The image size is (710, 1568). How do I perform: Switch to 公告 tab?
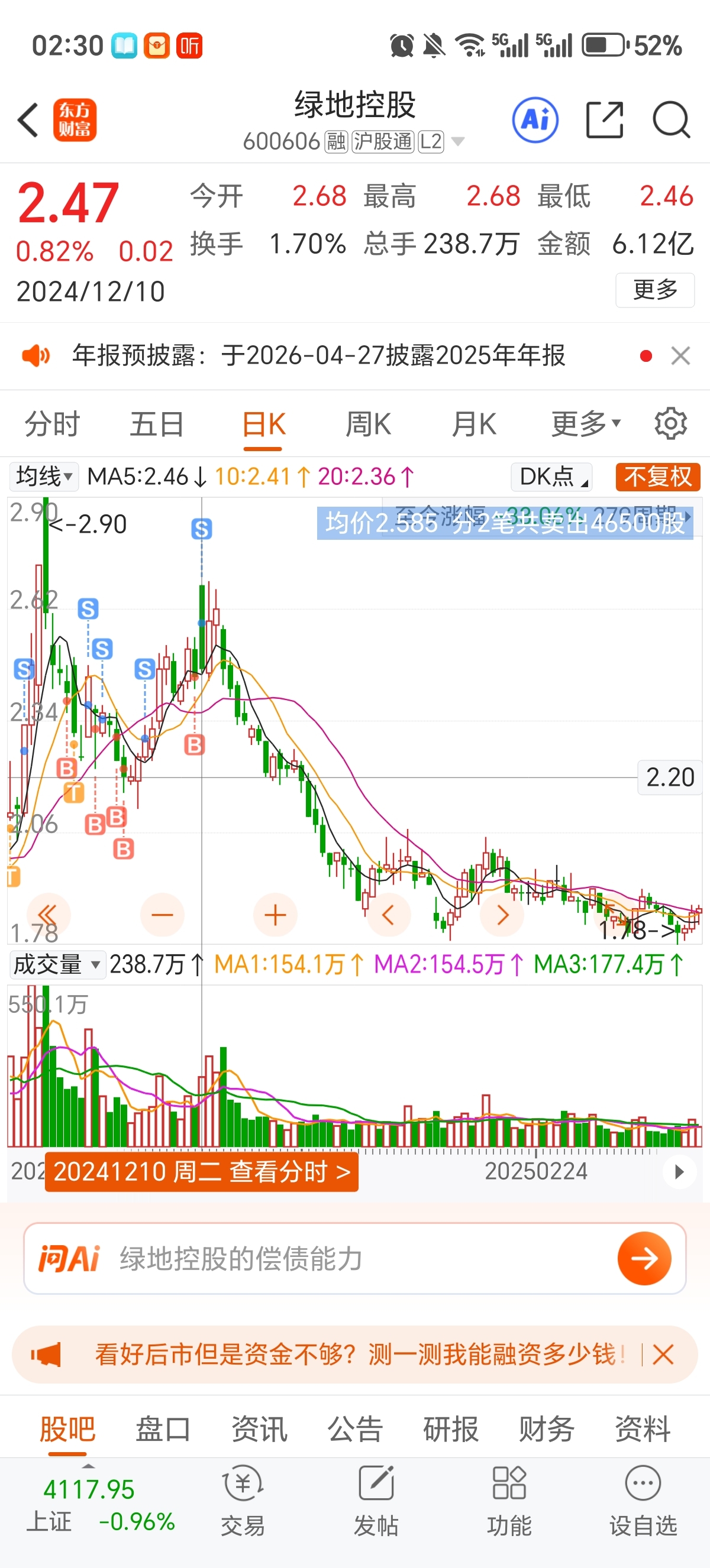(355, 1428)
